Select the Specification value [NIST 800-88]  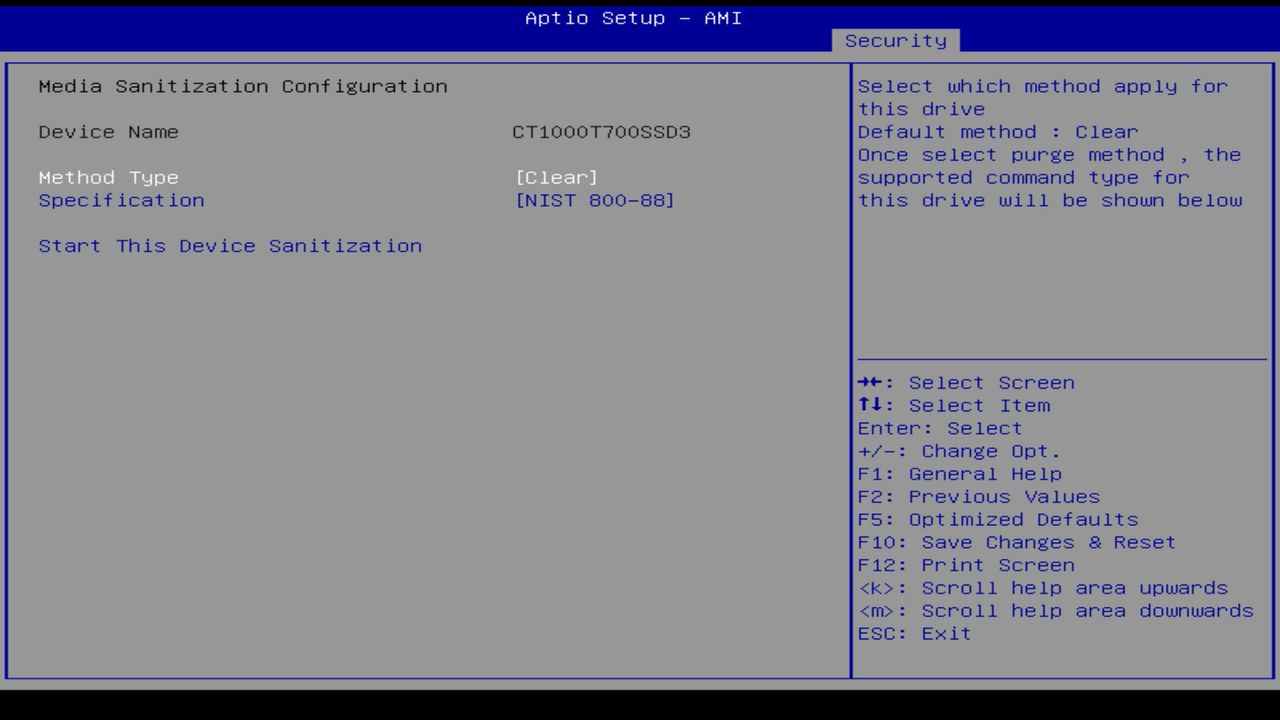pos(596,200)
